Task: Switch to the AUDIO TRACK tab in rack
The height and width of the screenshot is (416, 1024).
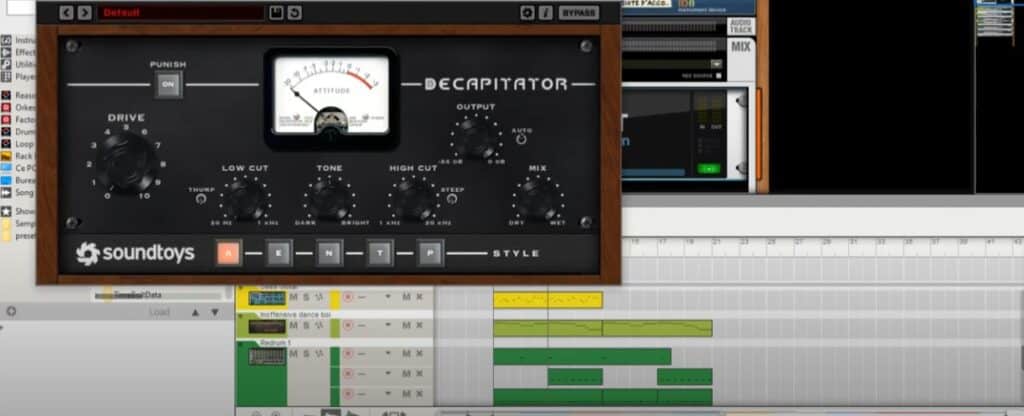Action: pos(741,27)
